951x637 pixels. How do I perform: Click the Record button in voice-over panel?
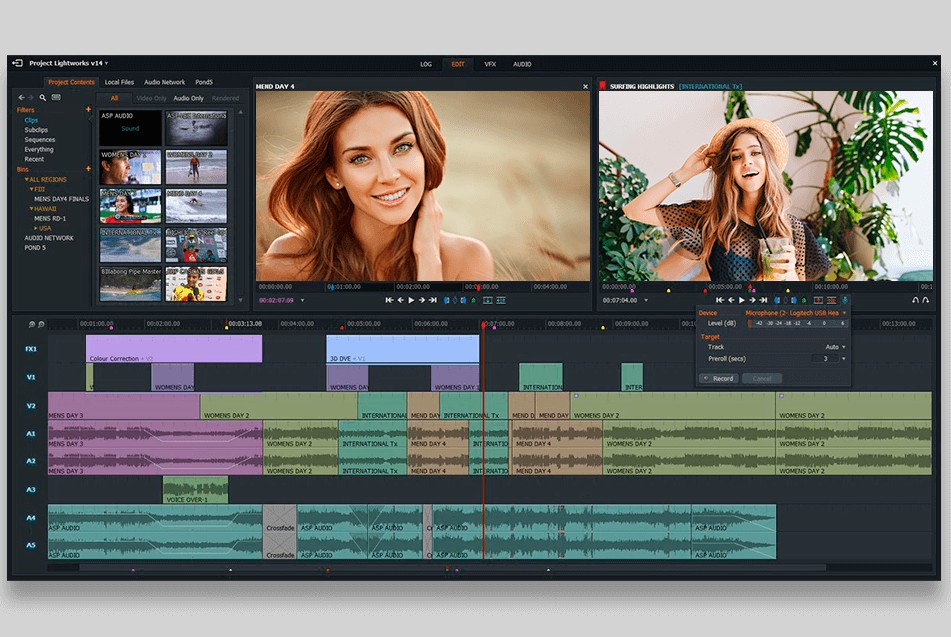click(718, 379)
